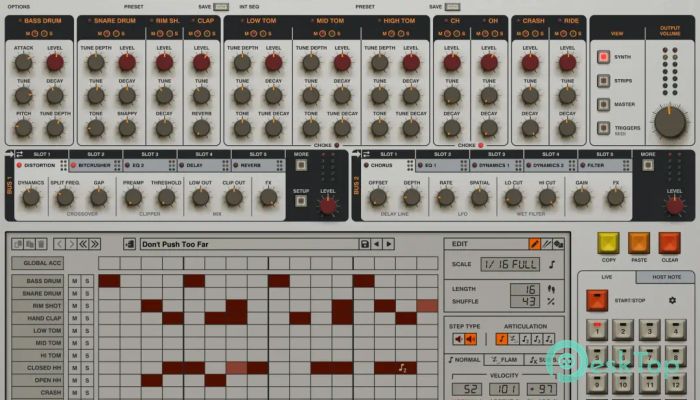Enable the Strips view button
Screen dimensions: 700x400
(603, 81)
